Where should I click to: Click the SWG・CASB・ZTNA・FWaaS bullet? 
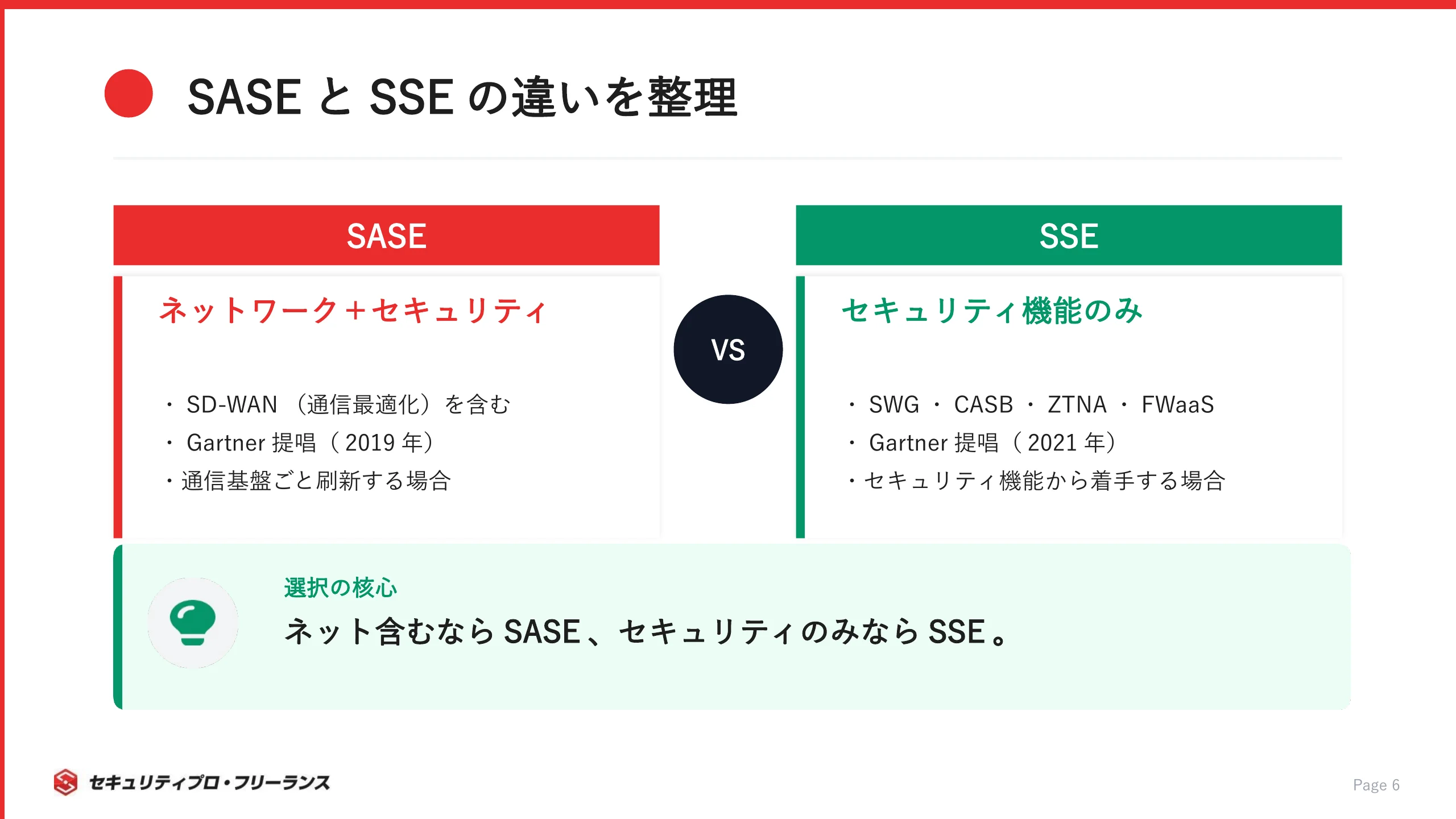click(1031, 405)
